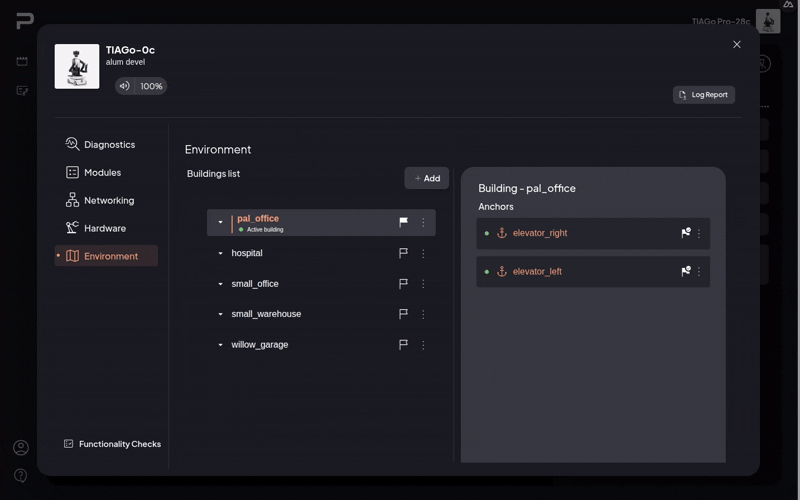Open Functionality Checks
This screenshot has width=800, height=500.
(112, 444)
